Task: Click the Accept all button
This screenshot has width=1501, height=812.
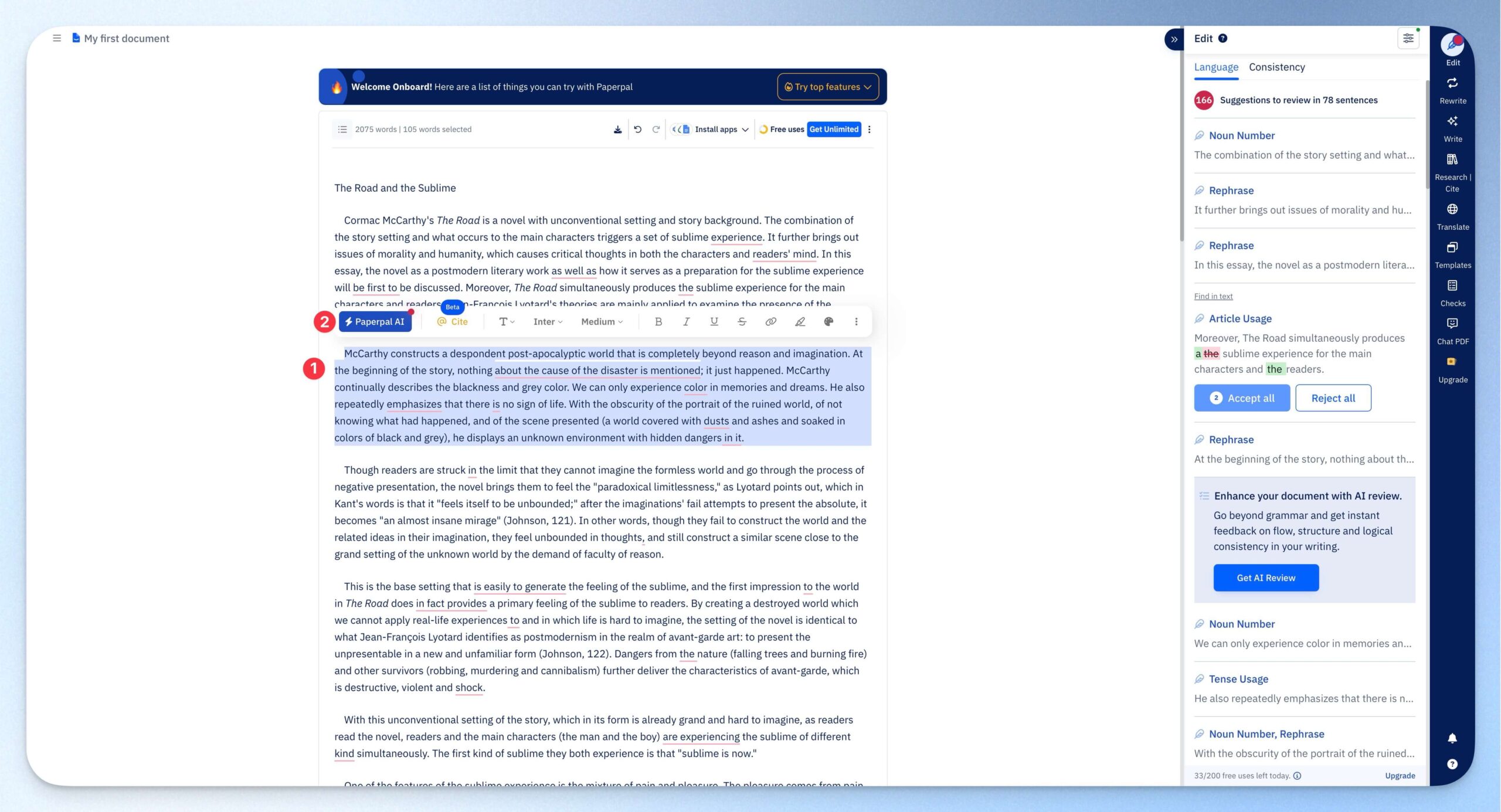Action: pos(1241,398)
